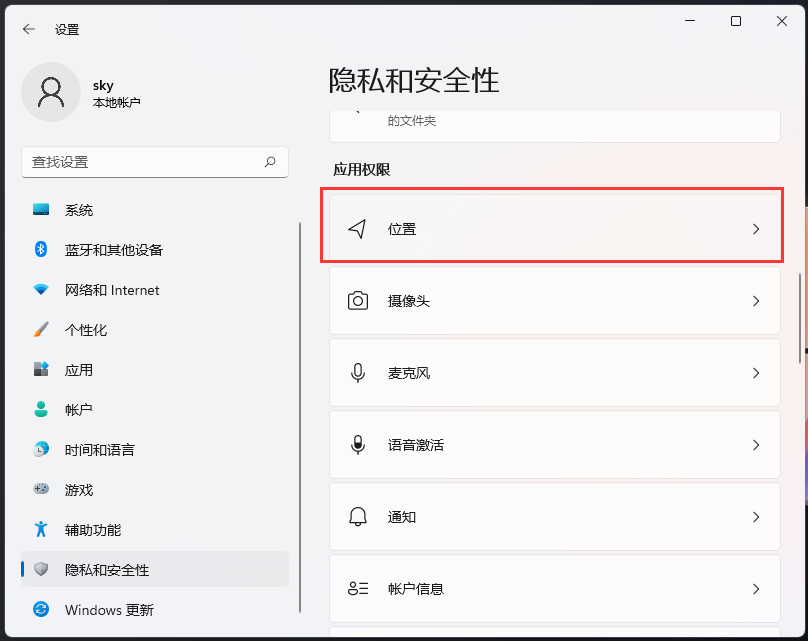Click the Camera (摄像头) icon
The height and width of the screenshot is (641, 808).
(x=357, y=300)
